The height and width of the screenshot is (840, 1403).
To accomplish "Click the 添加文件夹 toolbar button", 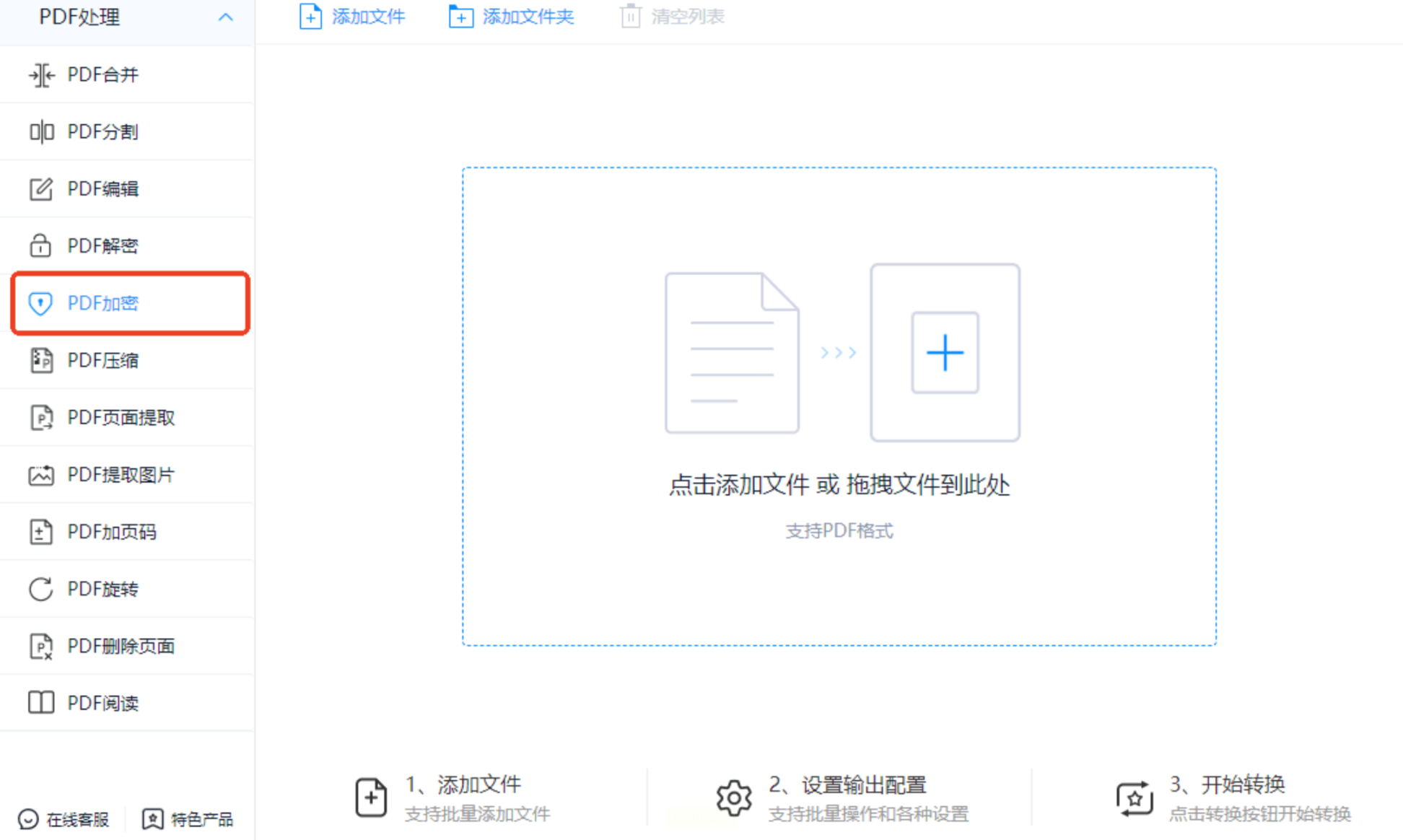I will pyautogui.click(x=511, y=17).
